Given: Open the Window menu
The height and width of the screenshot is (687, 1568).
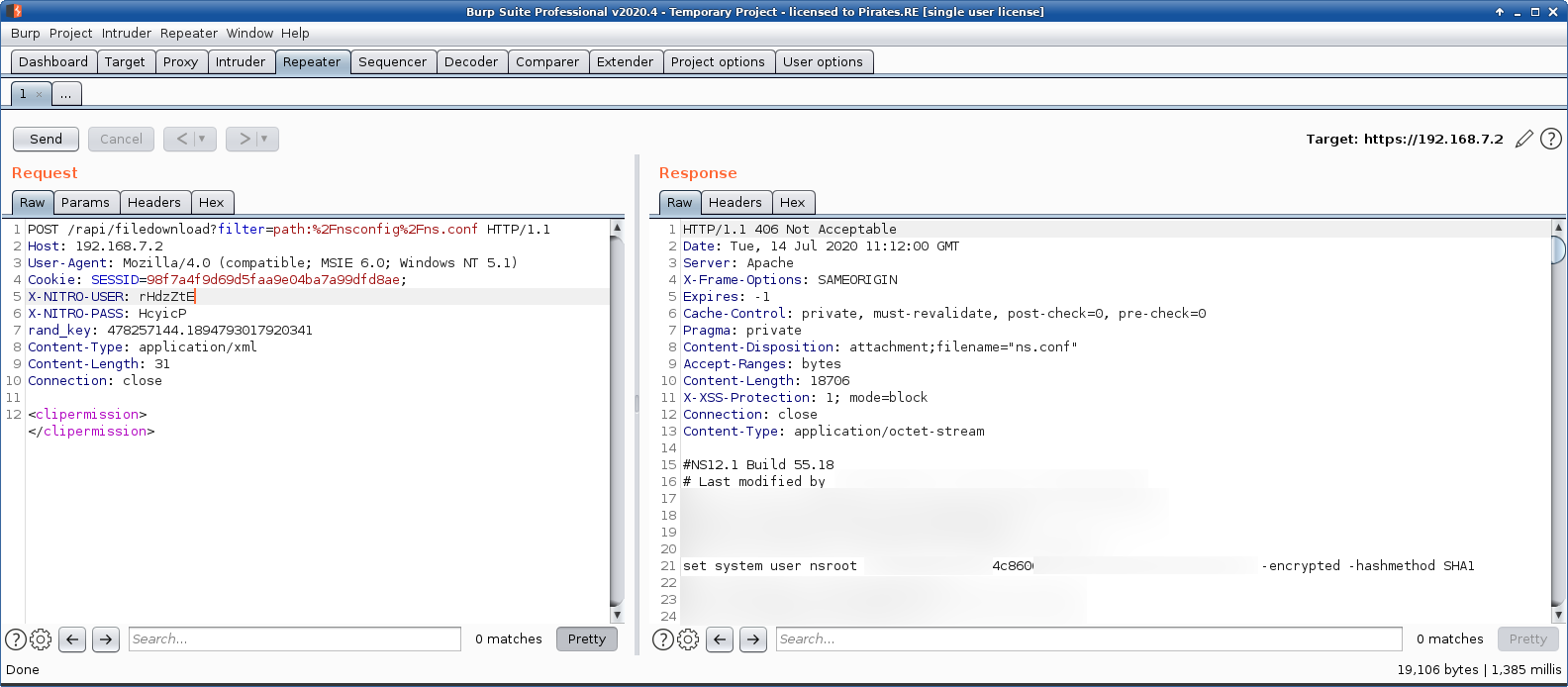Looking at the screenshot, I should 249,33.
